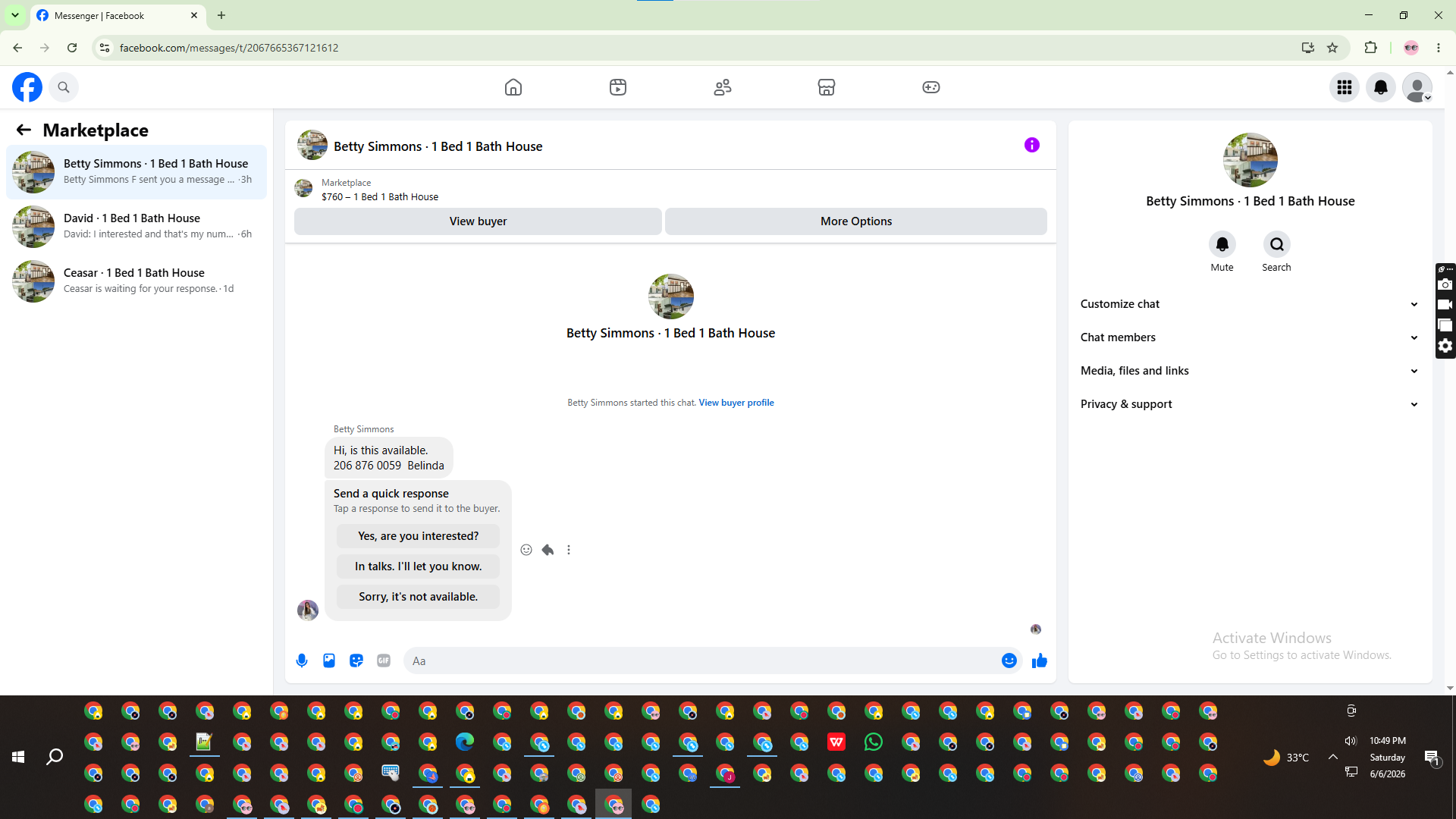Open the Ceasar conversation in the list
The width and height of the screenshot is (1456, 819).
tap(136, 281)
